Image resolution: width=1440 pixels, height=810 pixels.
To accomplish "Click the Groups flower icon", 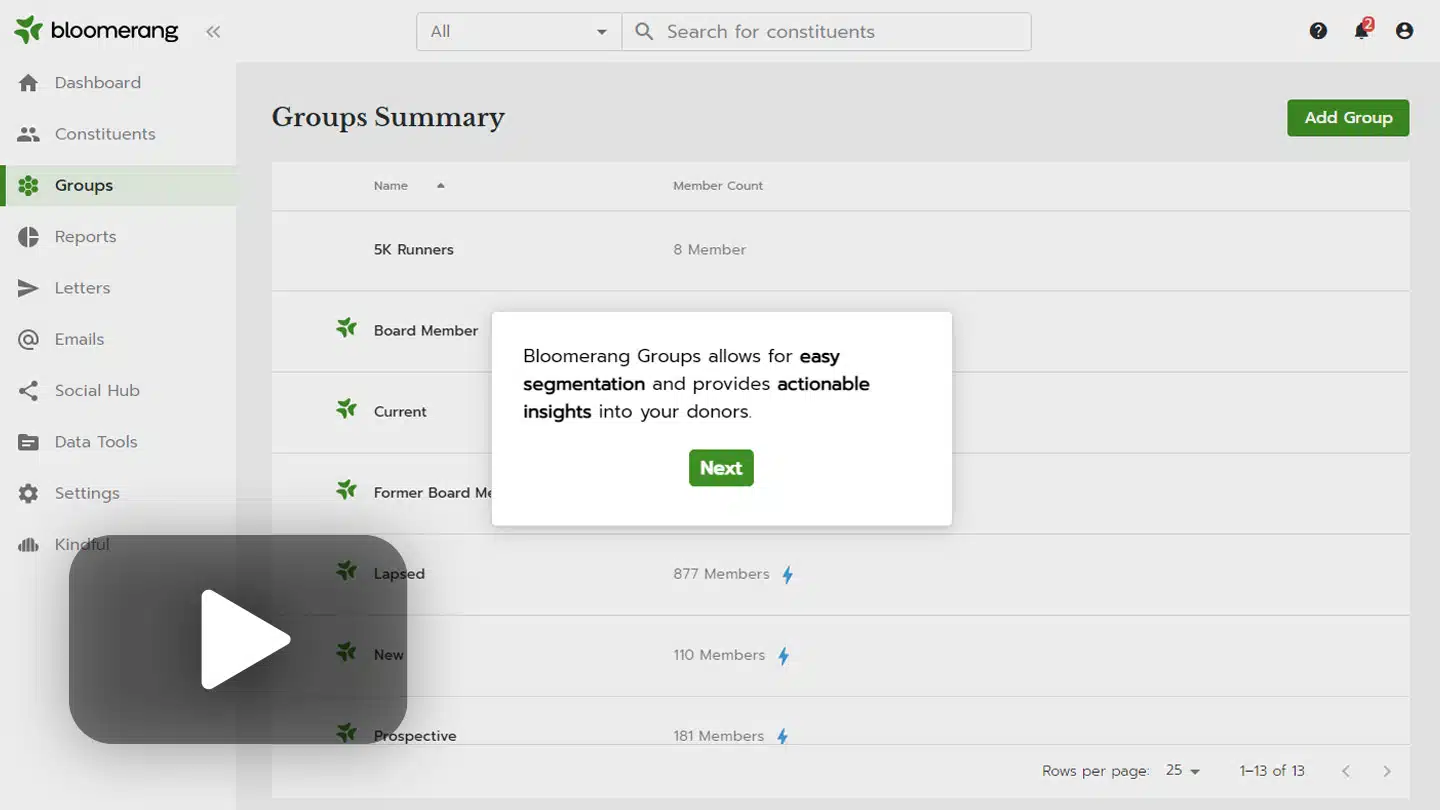I will tap(29, 186).
